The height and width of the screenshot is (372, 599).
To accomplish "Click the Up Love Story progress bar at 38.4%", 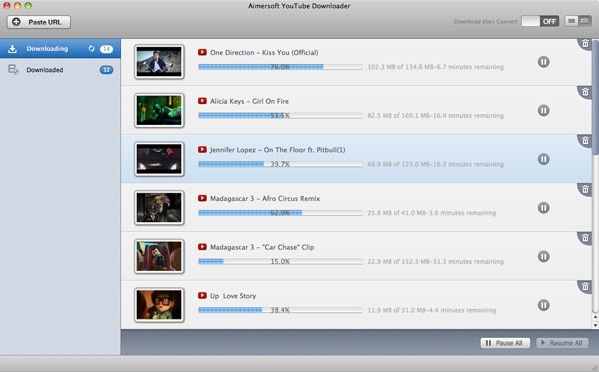I will (x=280, y=310).
